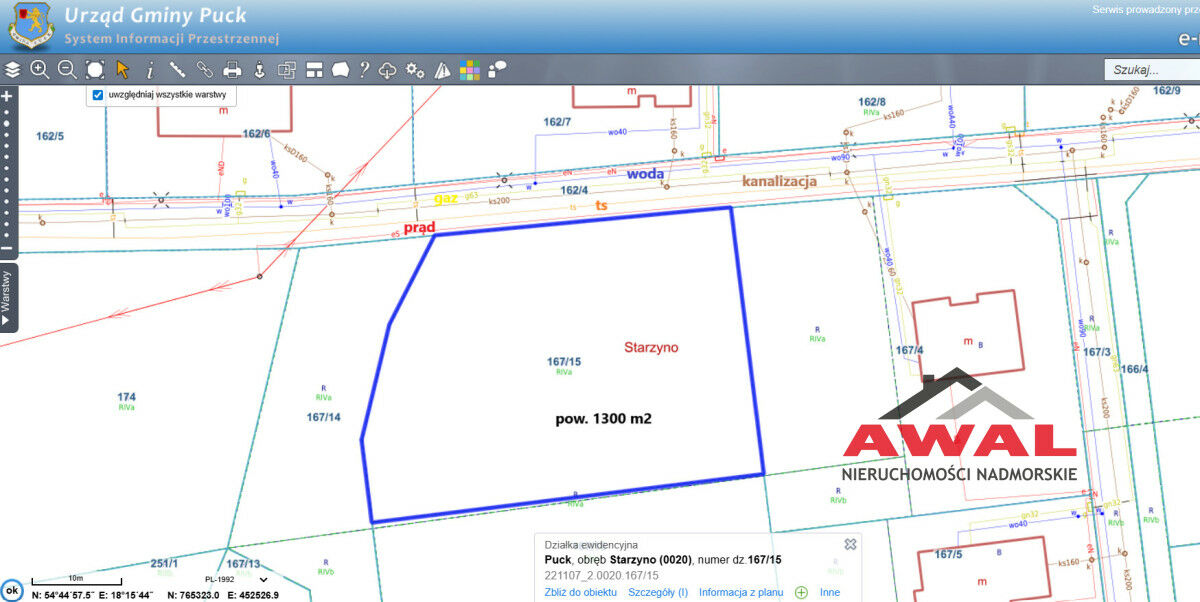Select the measuring ruler tool

point(177,69)
